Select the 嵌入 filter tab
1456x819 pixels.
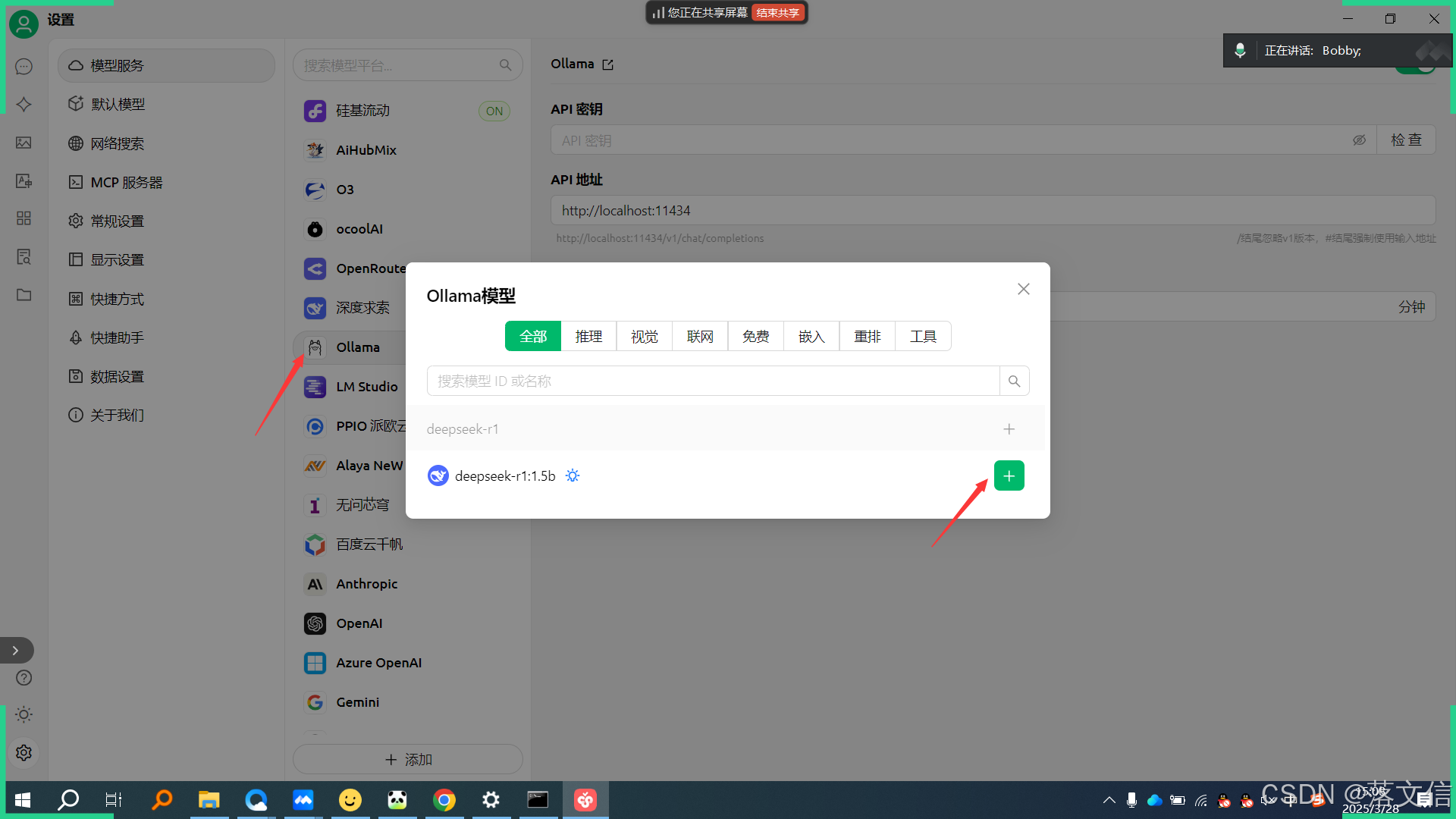811,336
